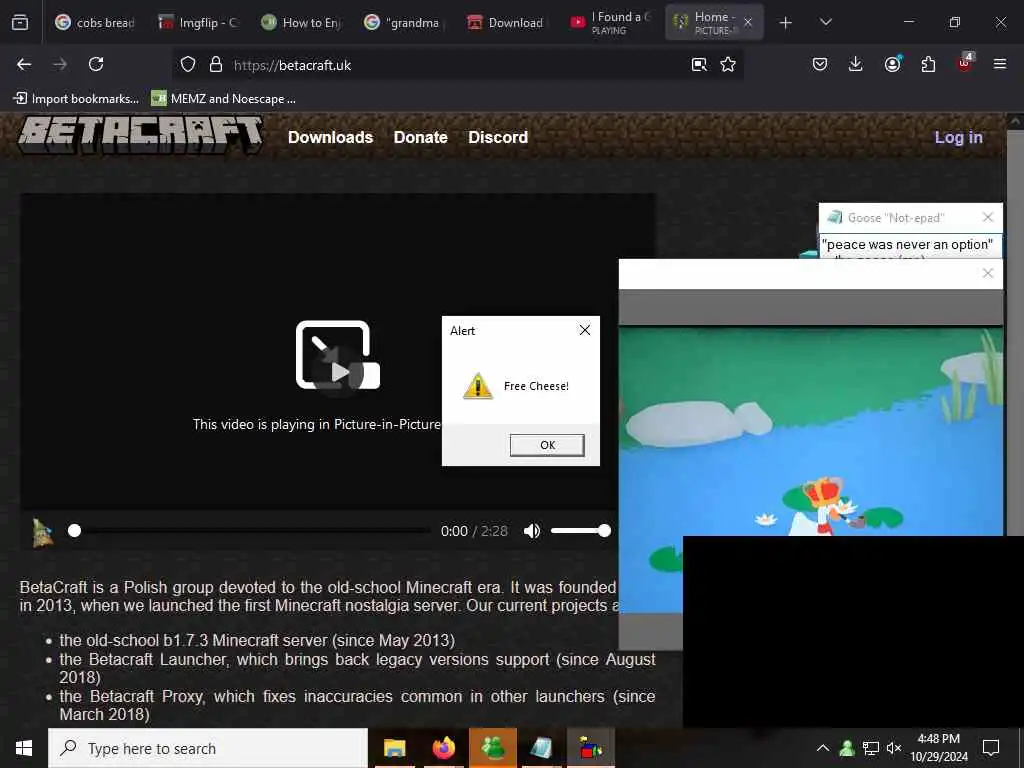The image size is (1024, 768).
Task: Click the video seek bar handle
Action: [x=74, y=531]
